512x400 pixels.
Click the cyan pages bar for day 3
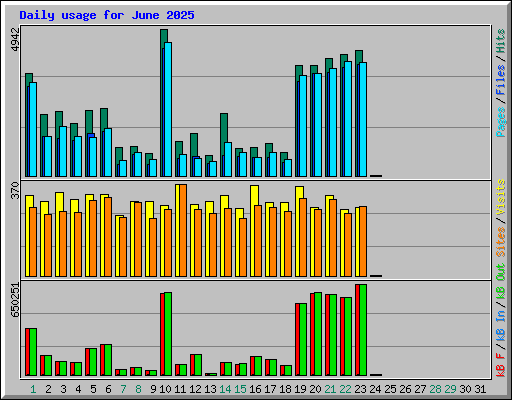click(63, 151)
